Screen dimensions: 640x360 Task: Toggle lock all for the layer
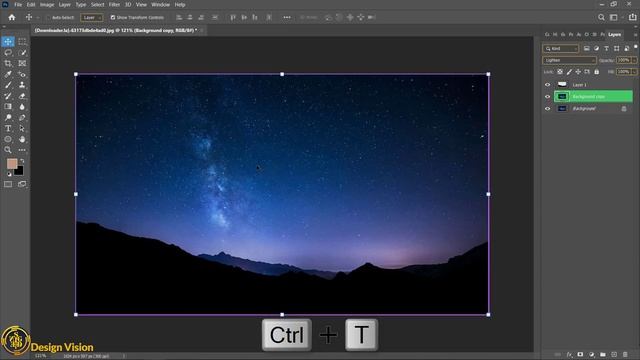pyautogui.click(x=596, y=72)
